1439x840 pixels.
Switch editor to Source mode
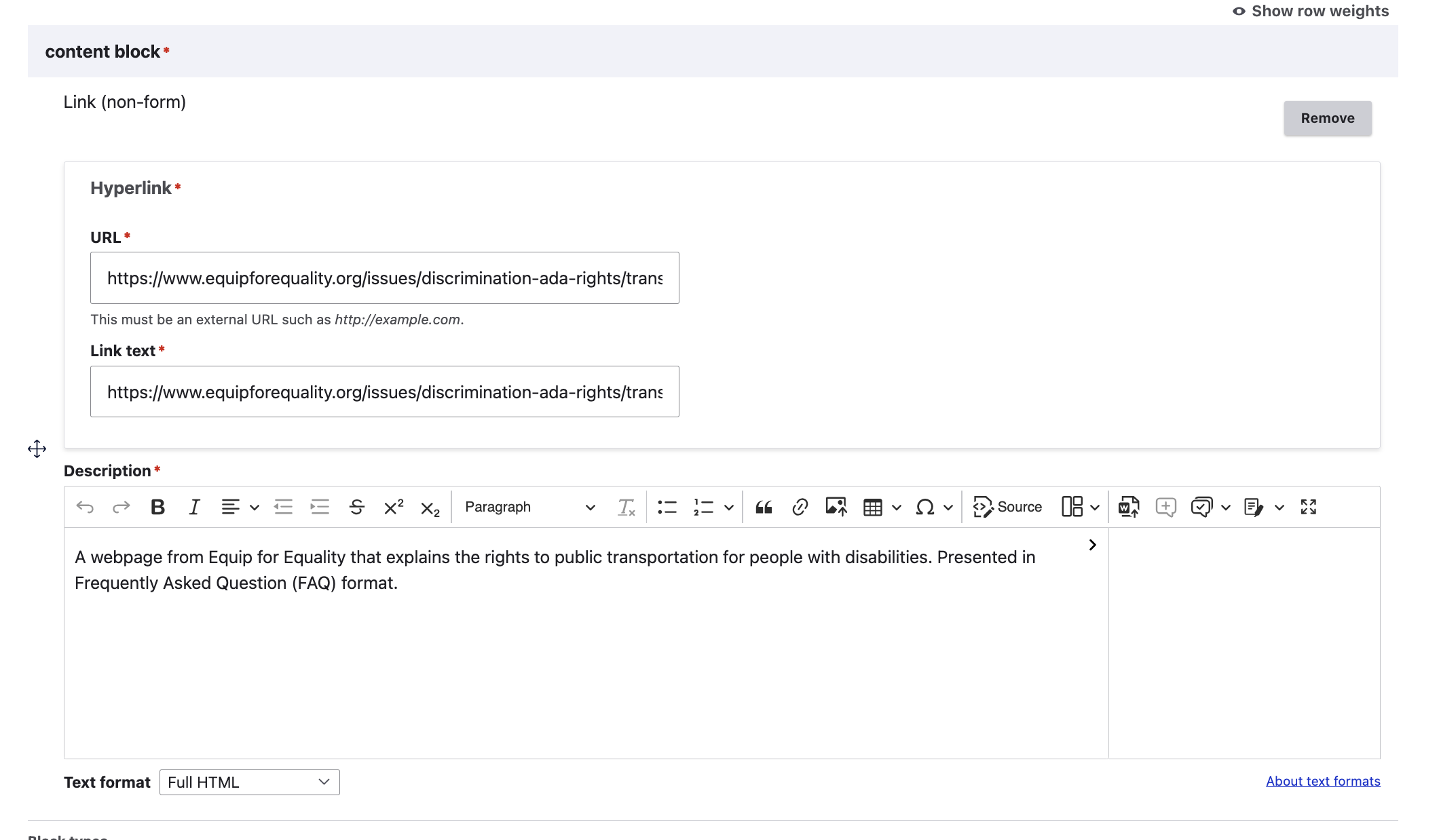[1007, 507]
